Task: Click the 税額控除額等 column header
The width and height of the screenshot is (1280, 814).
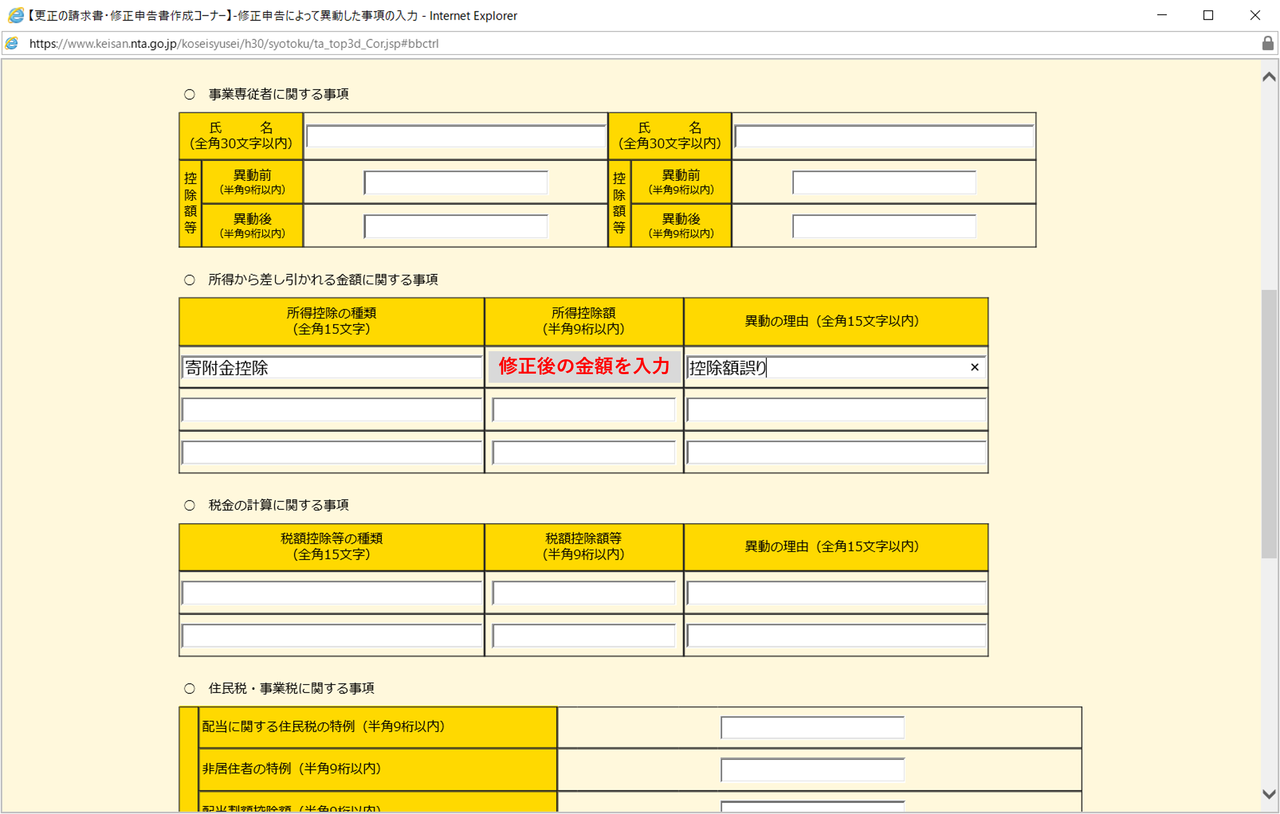Action: point(584,546)
